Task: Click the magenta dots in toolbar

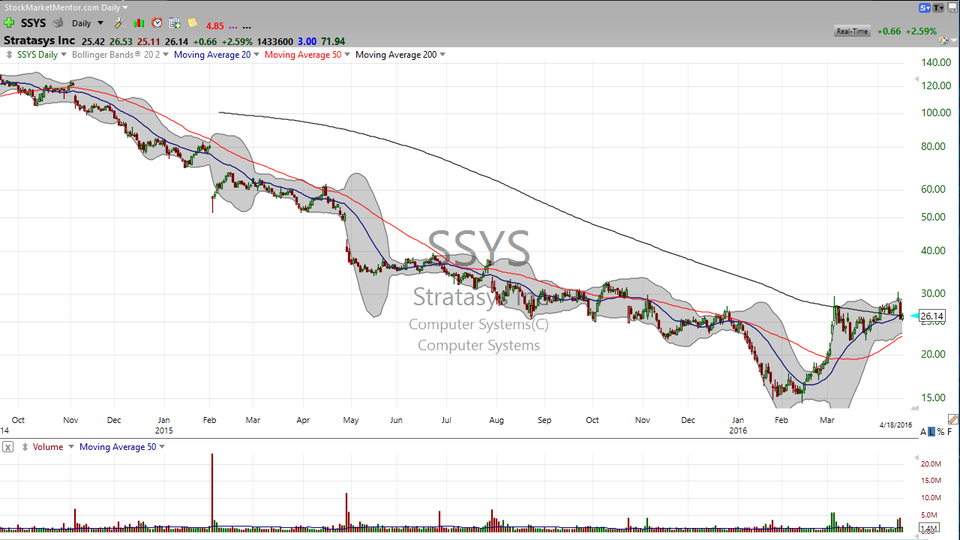Action: [233, 26]
